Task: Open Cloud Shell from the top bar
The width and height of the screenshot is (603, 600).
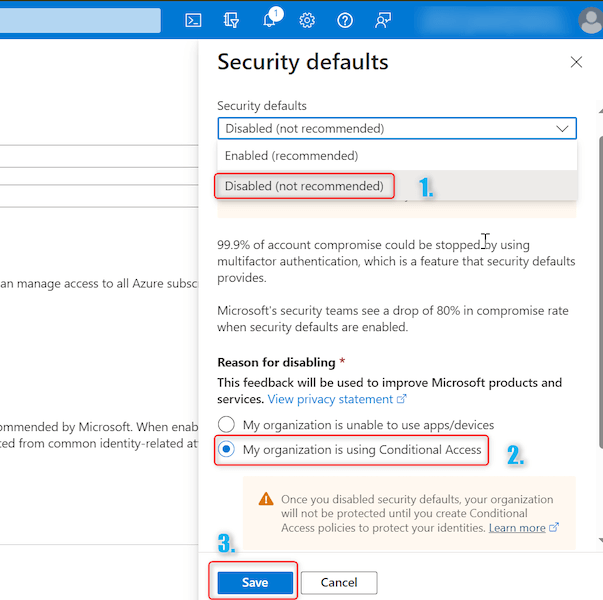Action: coord(194,20)
